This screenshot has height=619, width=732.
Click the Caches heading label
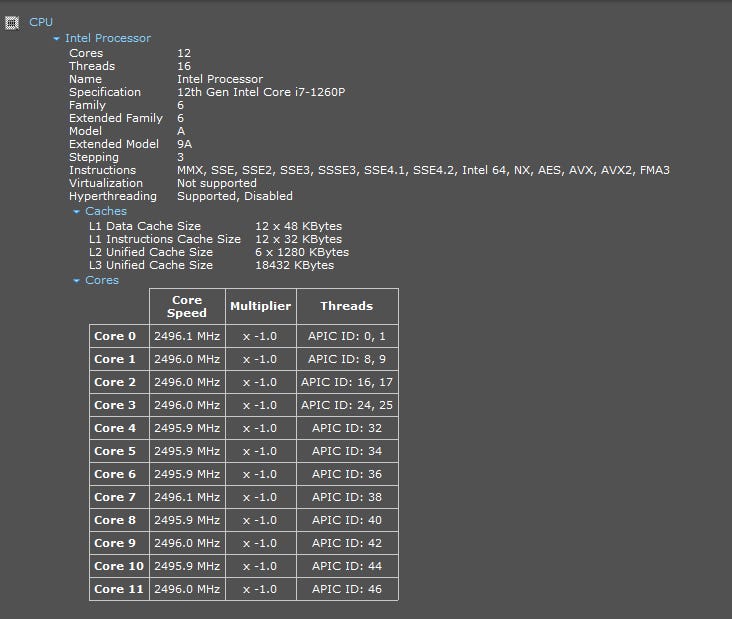tap(106, 211)
